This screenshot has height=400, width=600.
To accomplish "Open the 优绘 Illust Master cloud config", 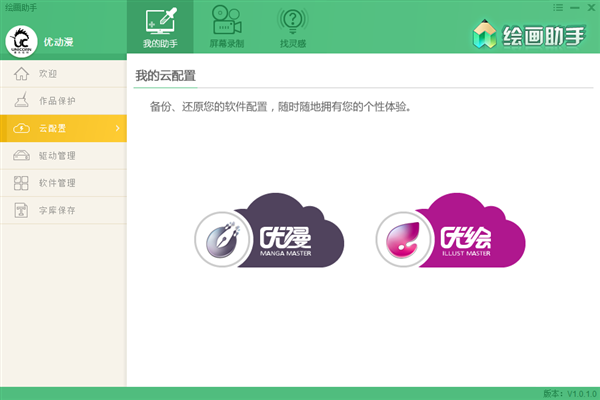I will click(450, 230).
